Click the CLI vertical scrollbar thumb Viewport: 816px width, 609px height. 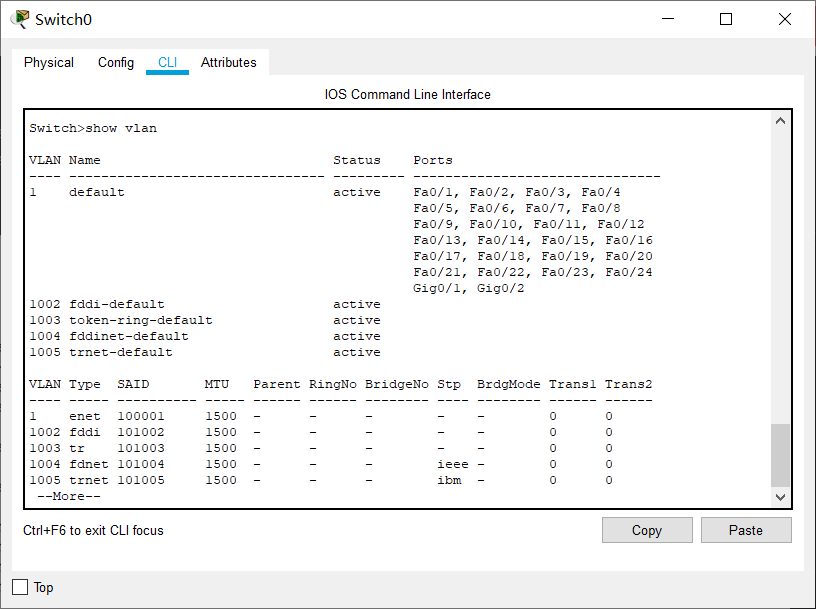tap(780, 455)
